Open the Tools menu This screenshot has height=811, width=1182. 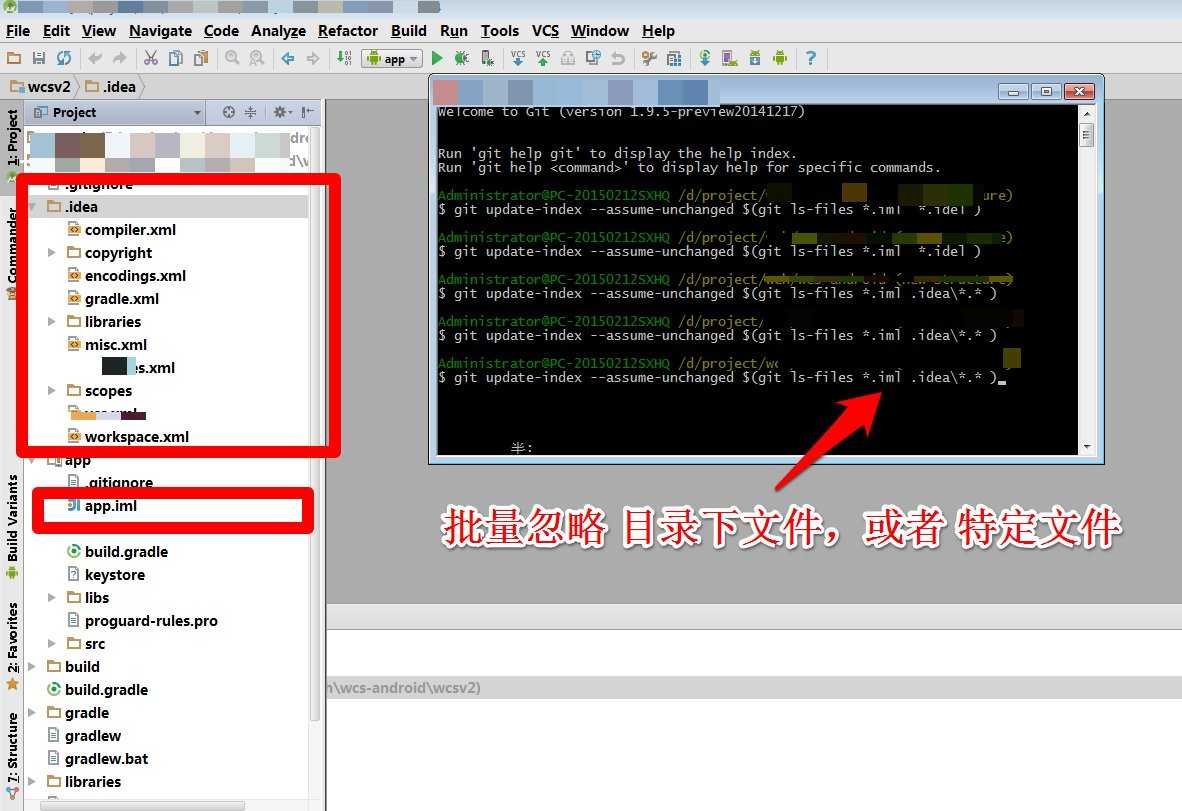pos(500,31)
